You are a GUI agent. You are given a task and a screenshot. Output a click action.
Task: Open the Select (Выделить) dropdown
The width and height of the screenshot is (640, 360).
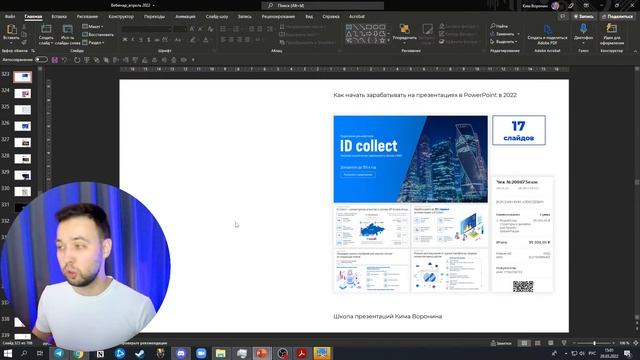(504, 42)
